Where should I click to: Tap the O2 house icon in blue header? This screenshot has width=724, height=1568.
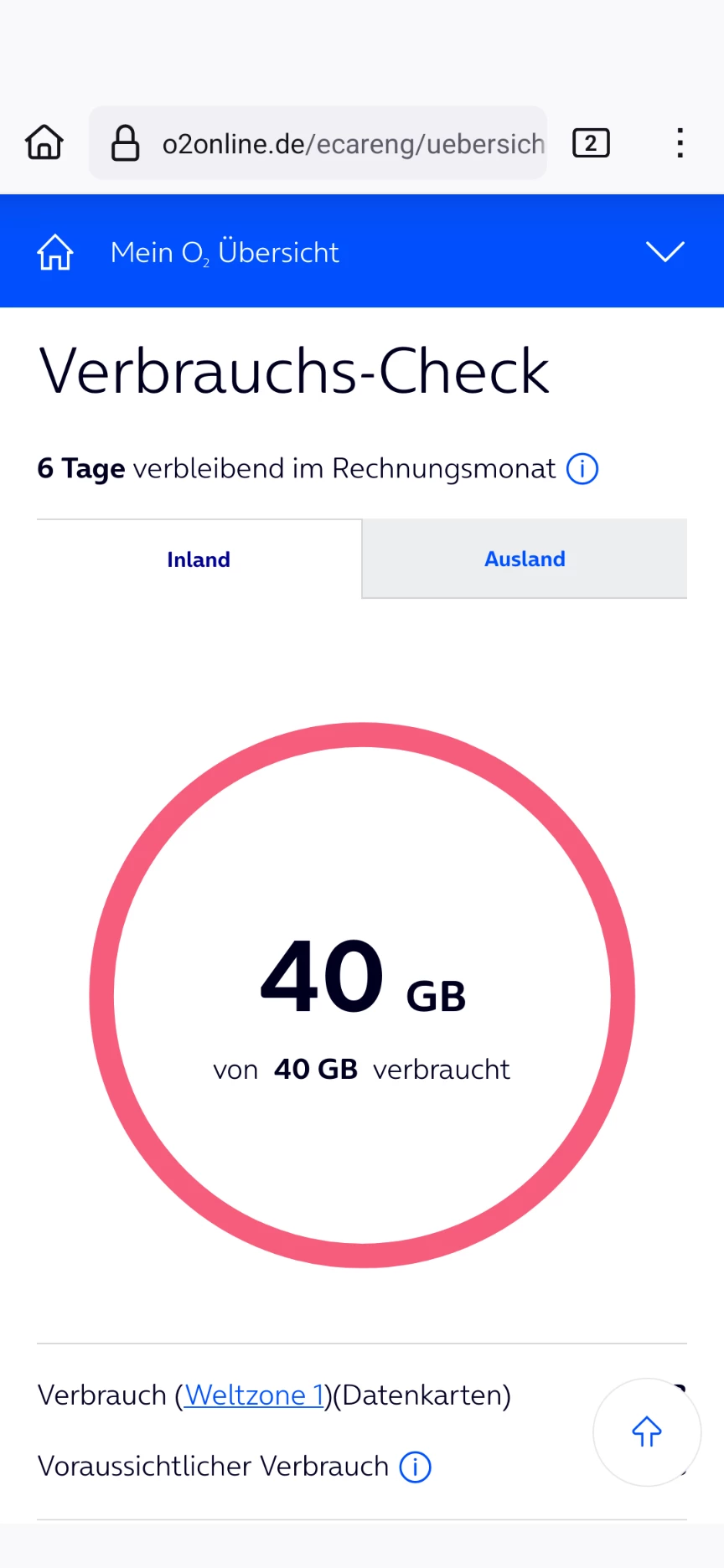click(55, 252)
